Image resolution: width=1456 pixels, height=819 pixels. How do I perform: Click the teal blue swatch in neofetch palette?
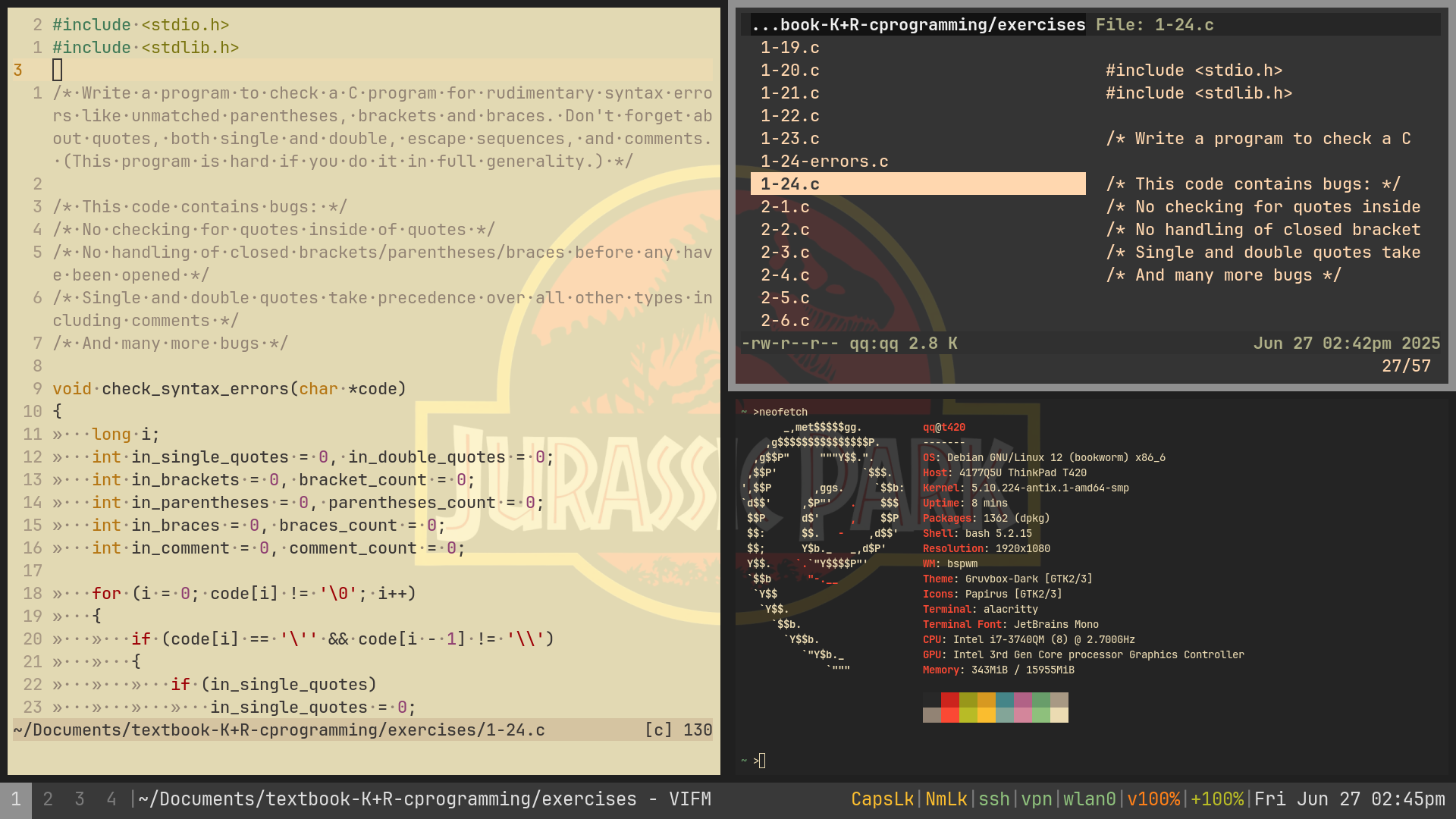click(x=1005, y=700)
